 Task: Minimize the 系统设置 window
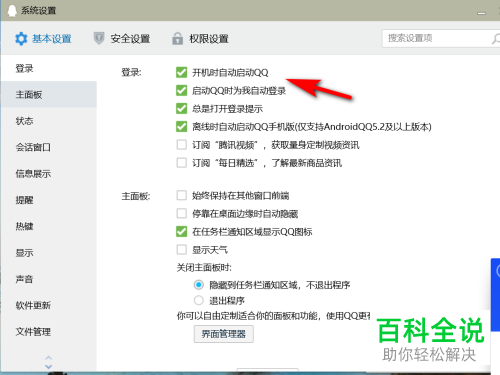(481, 13)
